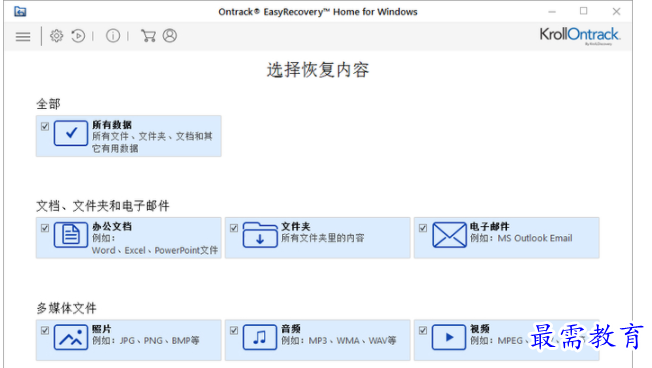Screen dimensions: 652x368
Task: Toggle the 电子邮件 checkbox
Action: pyautogui.click(x=423, y=228)
